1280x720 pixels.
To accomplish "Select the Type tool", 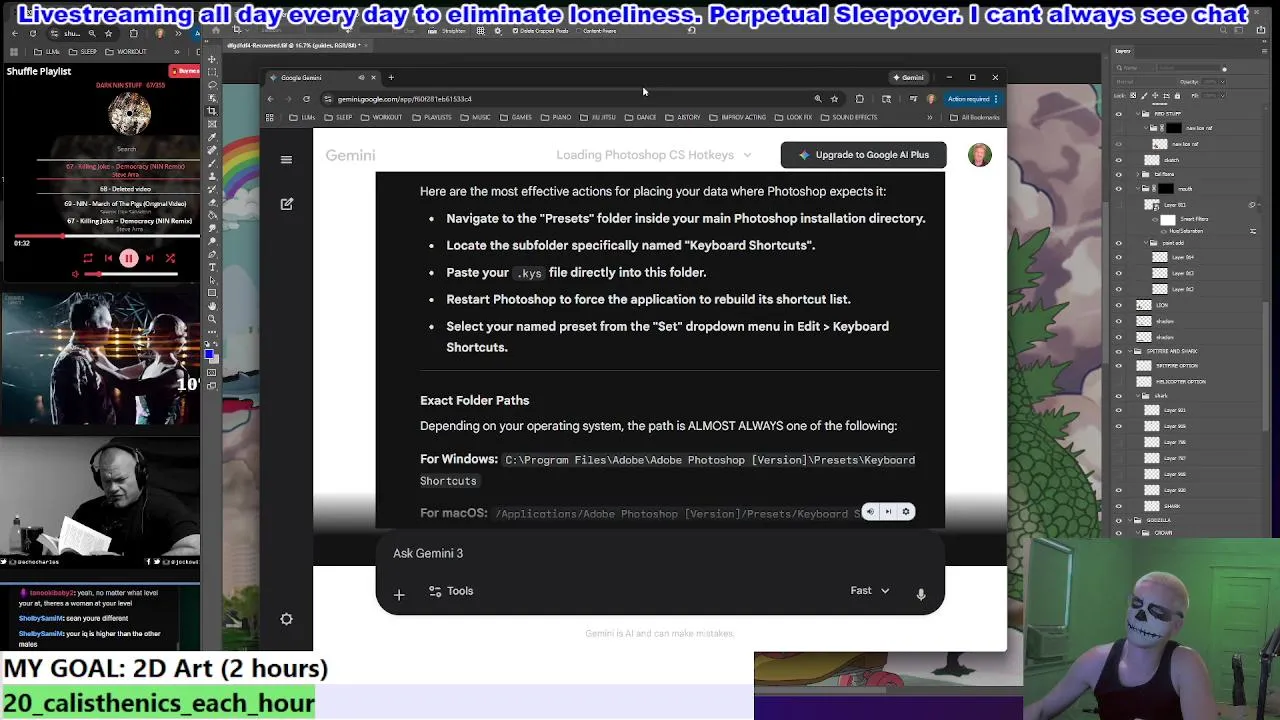I will point(212,267).
